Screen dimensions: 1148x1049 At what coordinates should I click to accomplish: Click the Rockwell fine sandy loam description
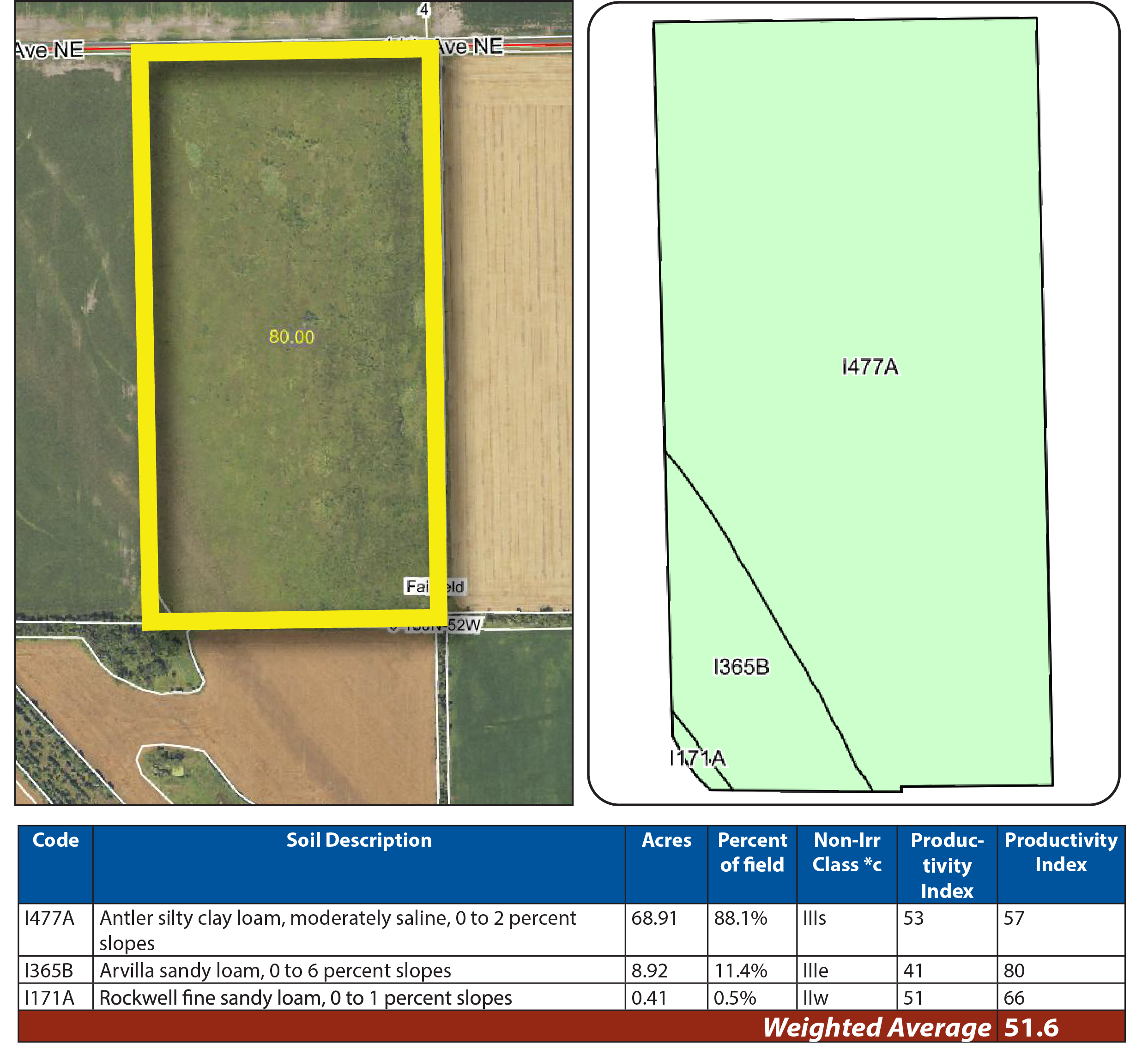[x=306, y=998]
